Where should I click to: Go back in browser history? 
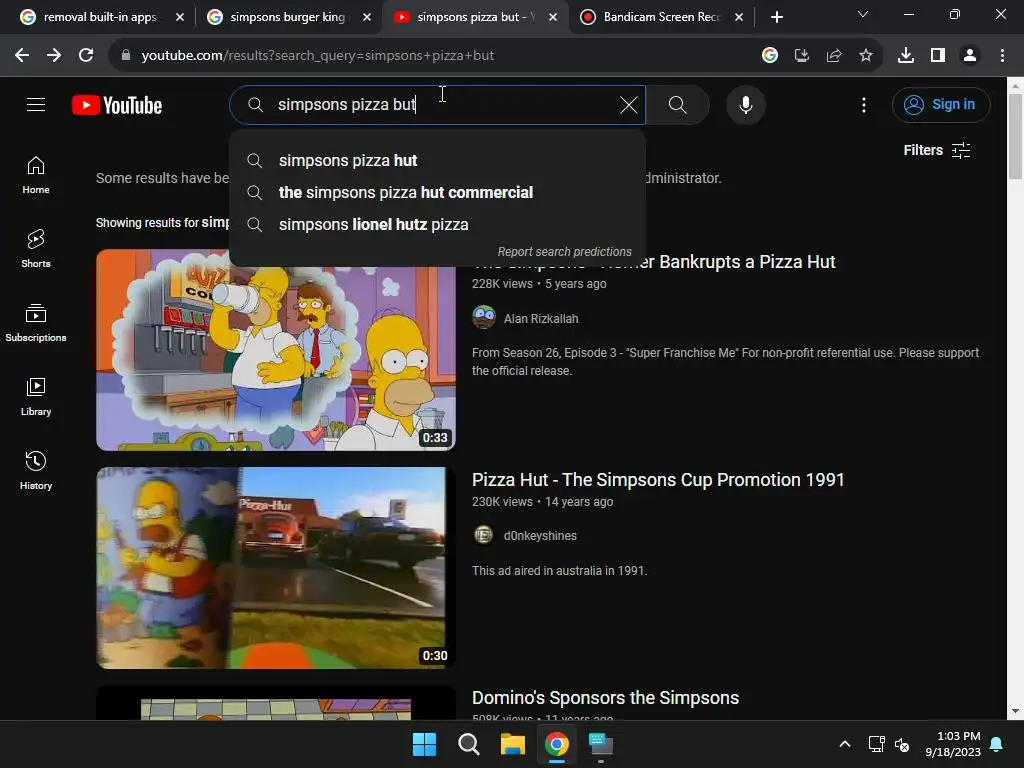[x=22, y=56]
